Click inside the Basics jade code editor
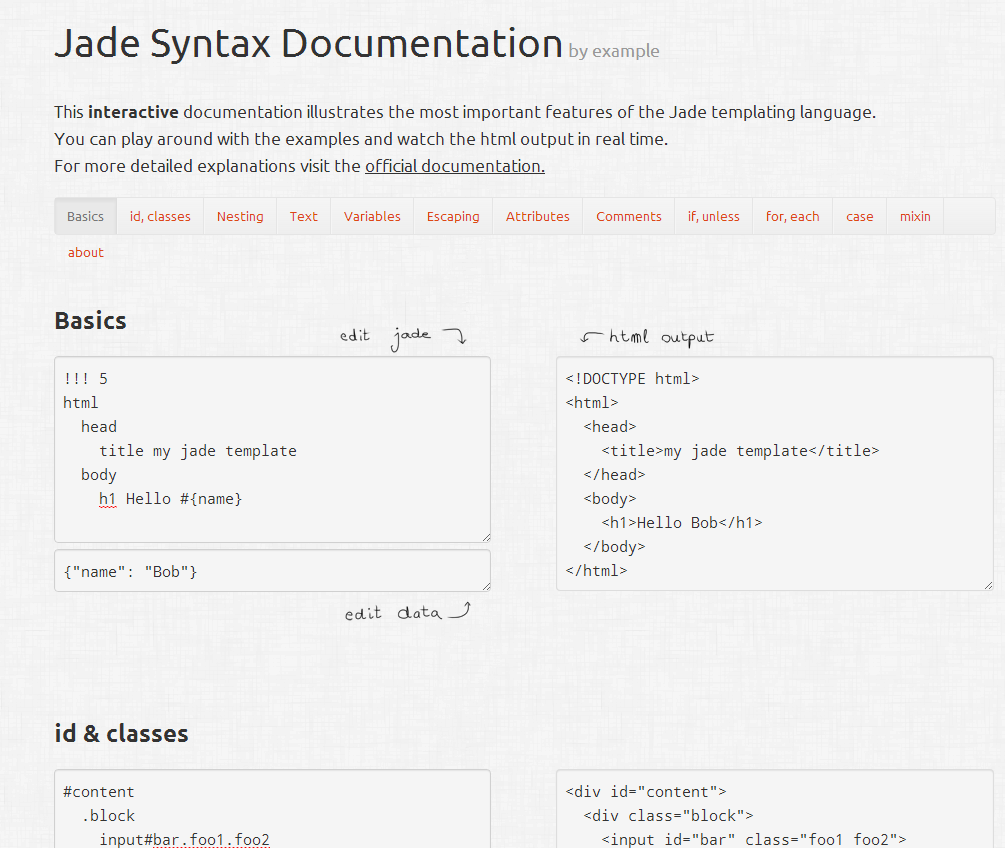This screenshot has height=848, width=1005. [x=272, y=450]
